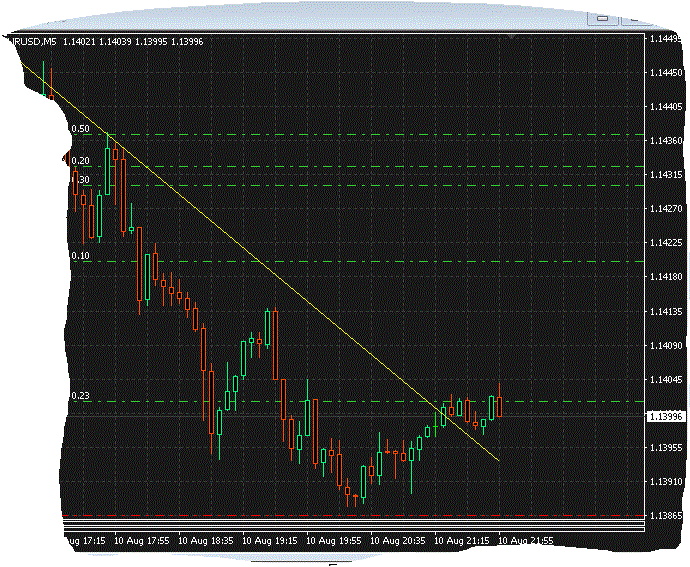Click the 0.20 level label
The width and height of the screenshot is (690, 567).
(x=81, y=160)
